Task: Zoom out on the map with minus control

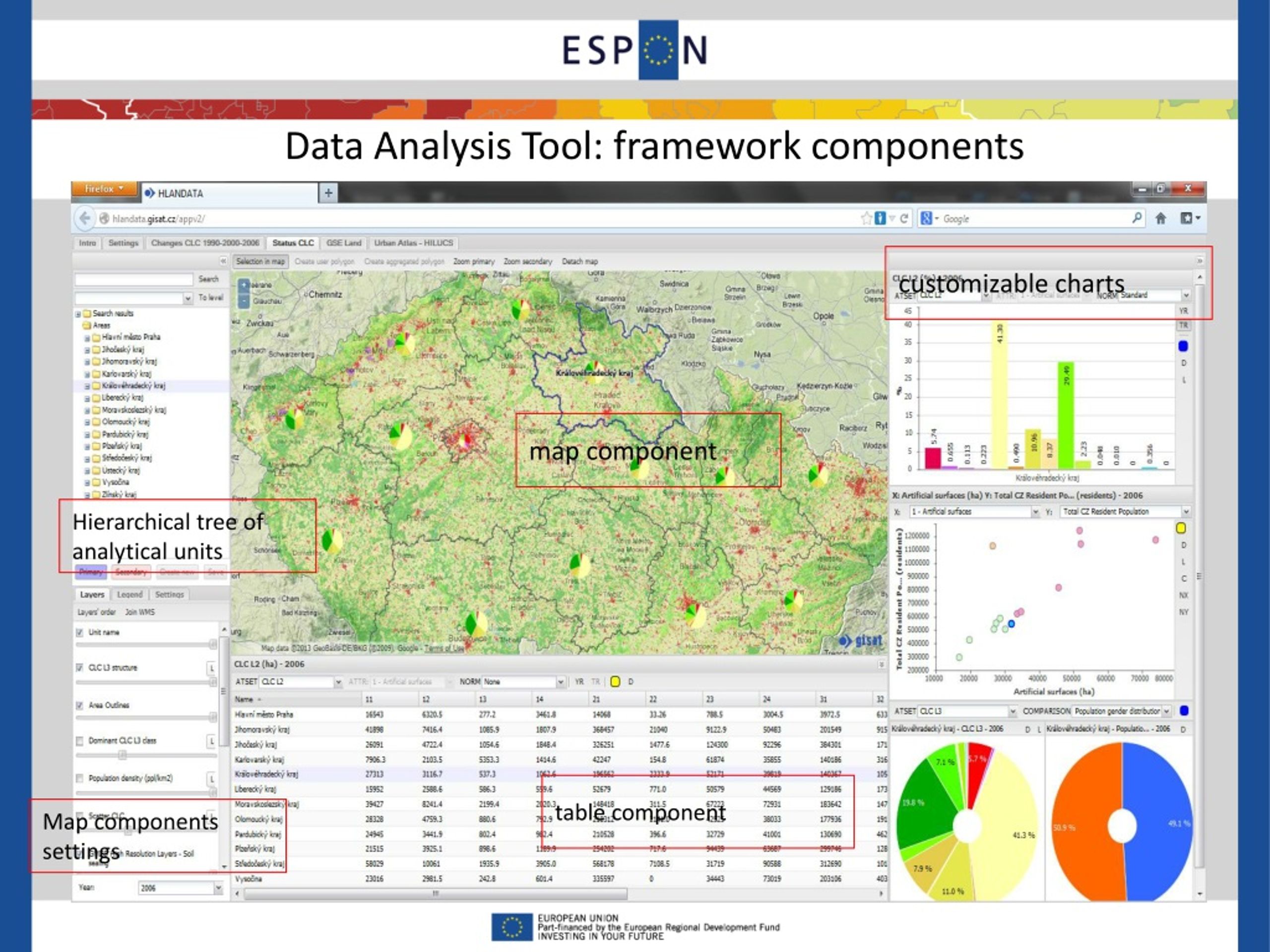Action: [244, 301]
